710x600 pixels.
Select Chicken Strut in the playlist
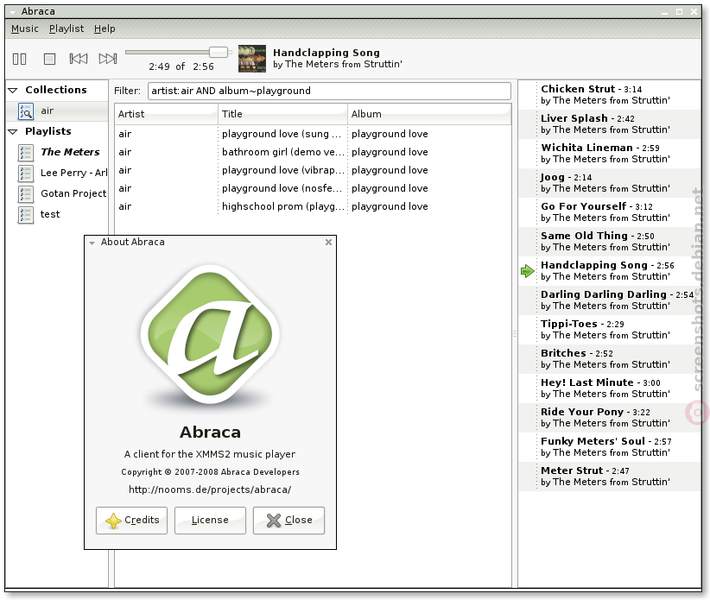tap(609, 95)
